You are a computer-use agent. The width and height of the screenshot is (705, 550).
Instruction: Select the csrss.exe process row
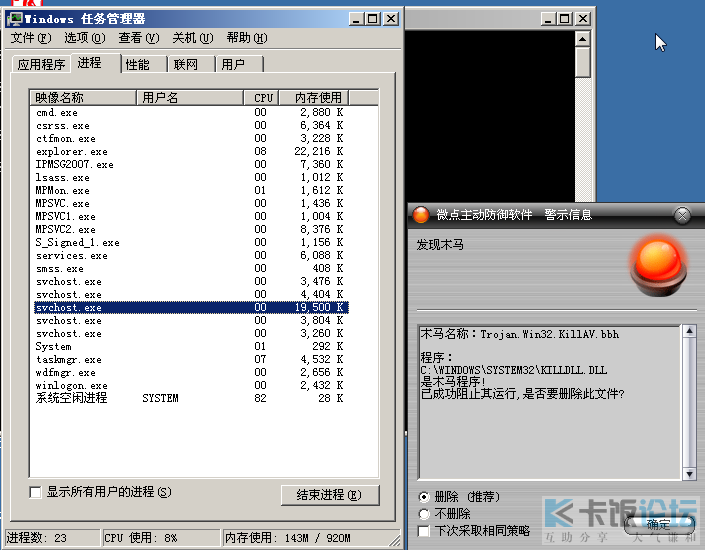click(x=191, y=125)
